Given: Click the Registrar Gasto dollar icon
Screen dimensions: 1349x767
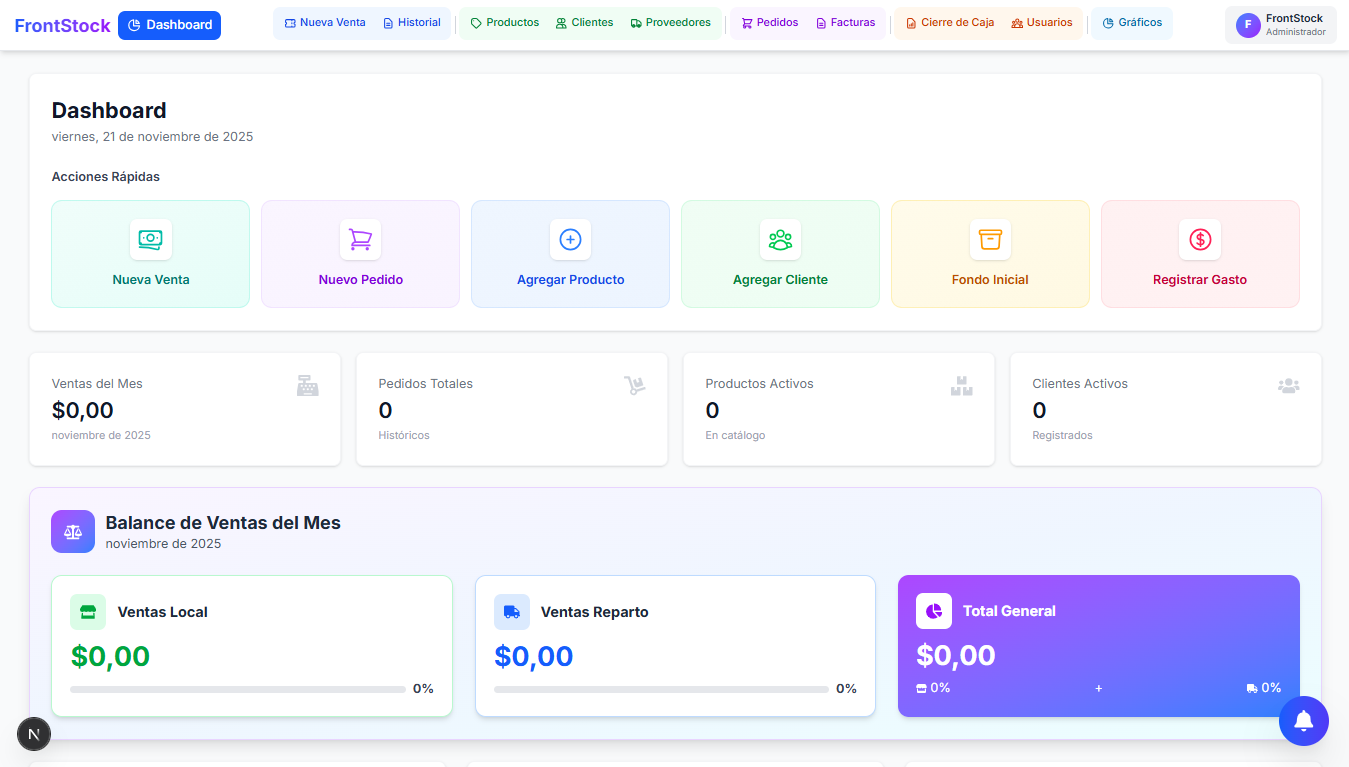Looking at the screenshot, I should (1199, 239).
